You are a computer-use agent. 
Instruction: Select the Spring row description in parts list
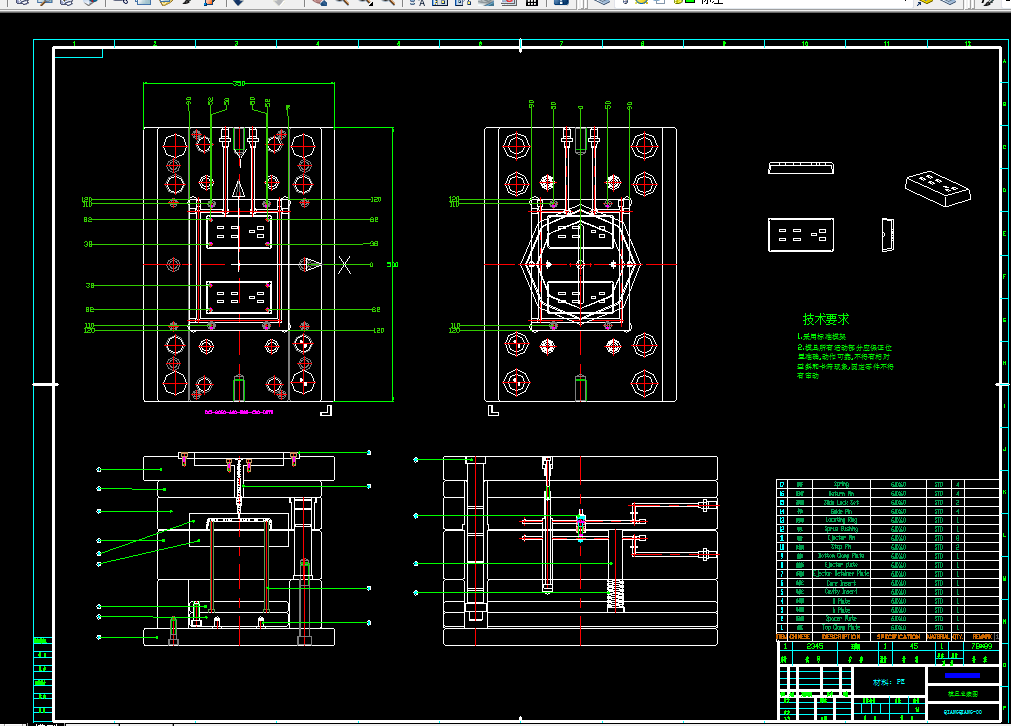coord(841,484)
